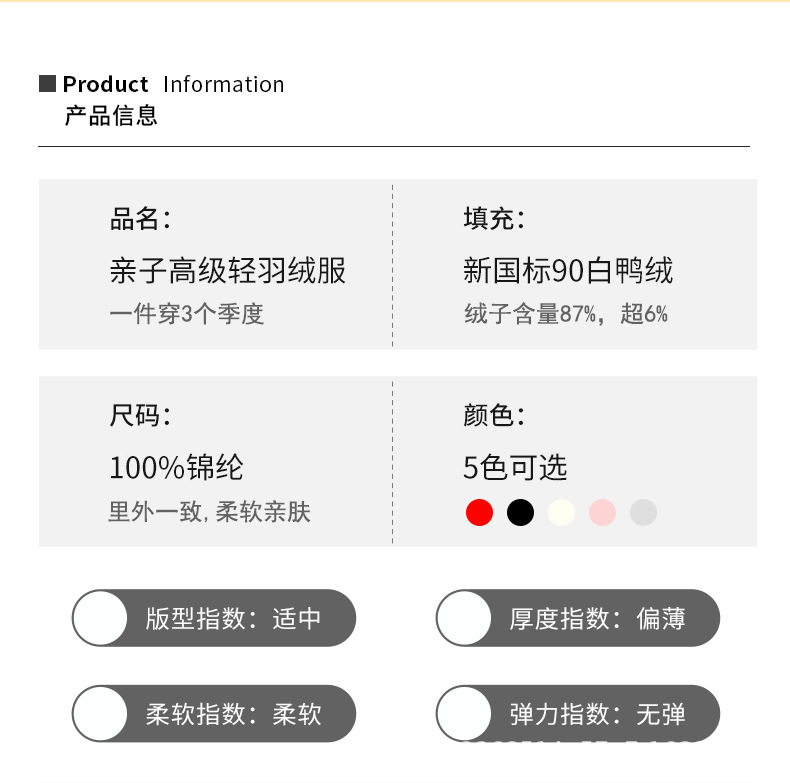This screenshot has height=783, width=790.
Task: Click the Product Information heading
Action: pos(173,84)
